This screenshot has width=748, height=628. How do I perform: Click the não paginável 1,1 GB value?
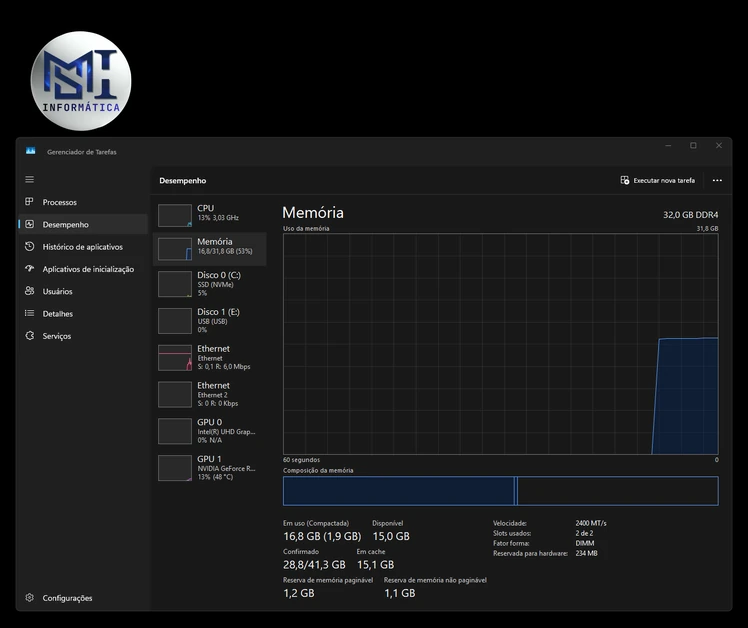[400, 593]
